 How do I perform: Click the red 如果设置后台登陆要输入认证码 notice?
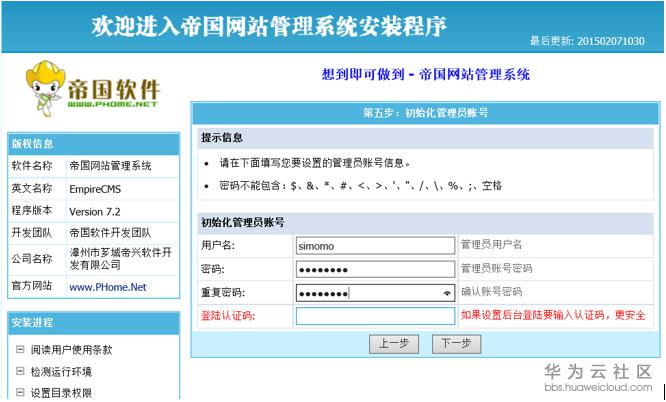(553, 315)
